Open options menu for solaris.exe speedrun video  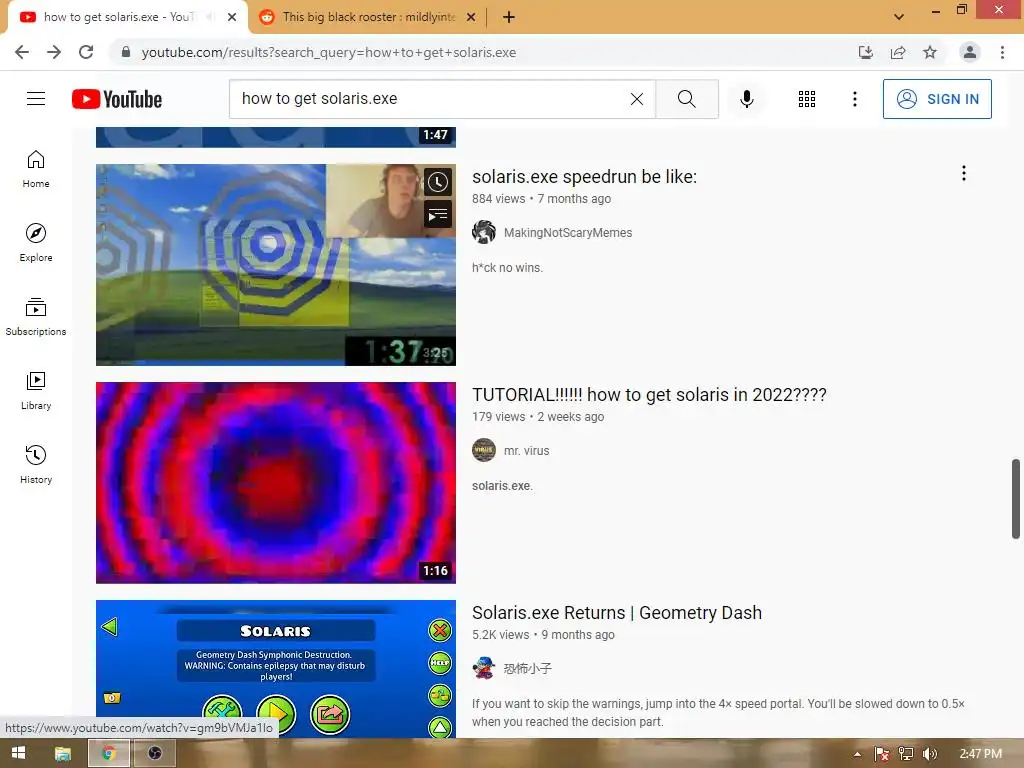coord(964,173)
